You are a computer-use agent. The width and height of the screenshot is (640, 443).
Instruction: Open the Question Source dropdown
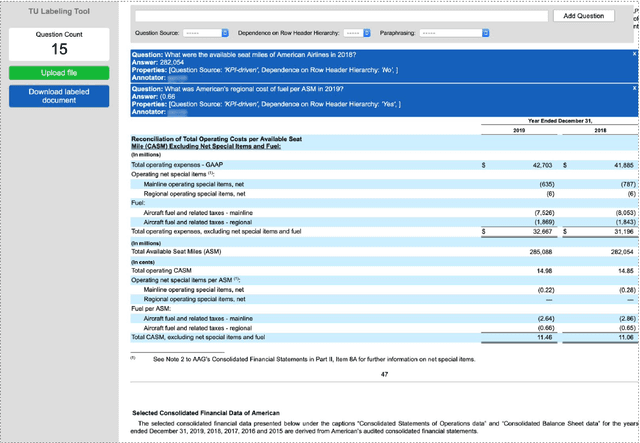[206, 33]
